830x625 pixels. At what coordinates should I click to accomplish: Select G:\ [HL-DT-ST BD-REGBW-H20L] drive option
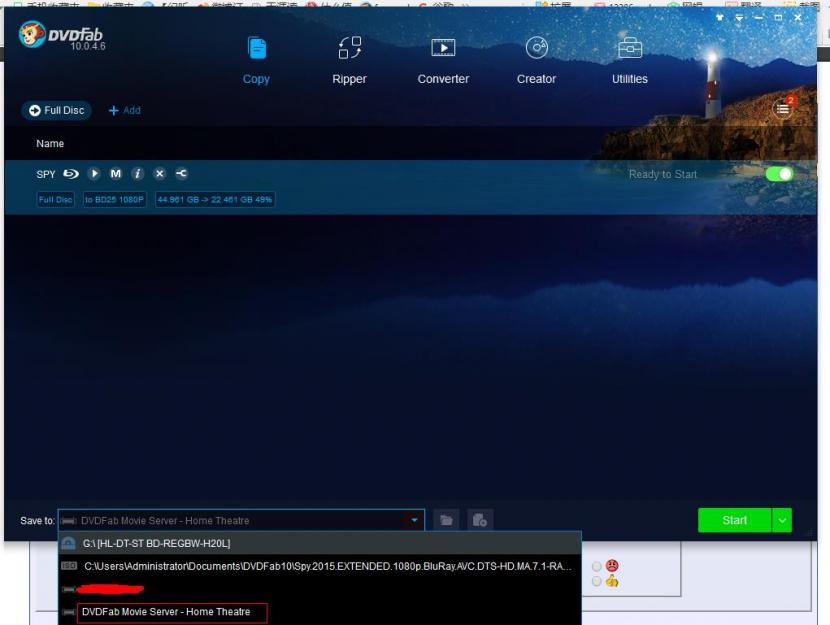320,544
